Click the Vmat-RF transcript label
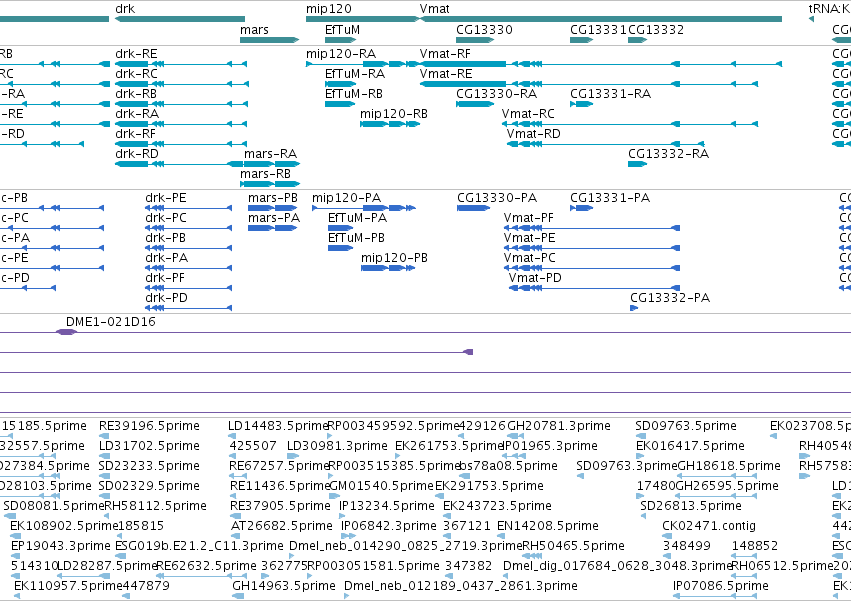The height and width of the screenshot is (601, 851). click(x=445, y=54)
